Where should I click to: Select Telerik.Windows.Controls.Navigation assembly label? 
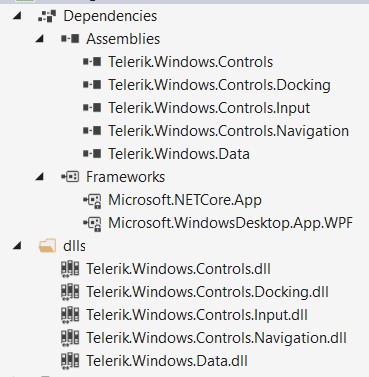(228, 131)
